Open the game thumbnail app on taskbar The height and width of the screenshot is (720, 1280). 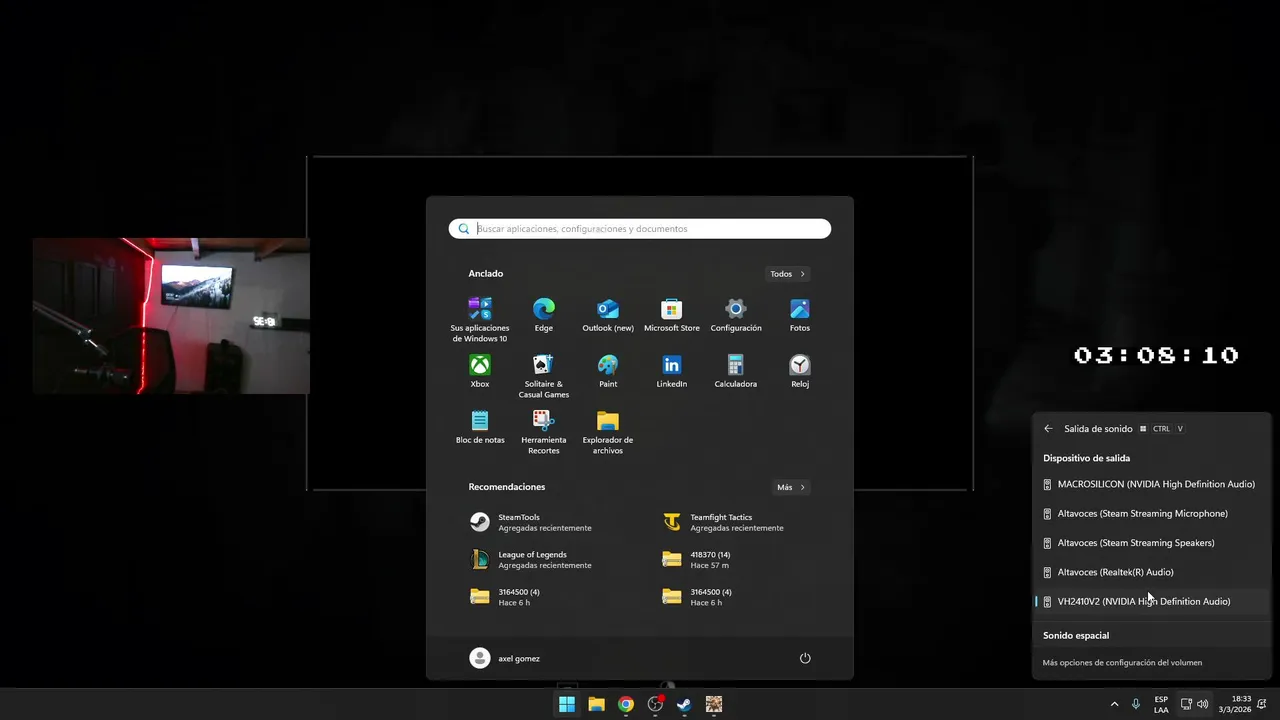tap(713, 704)
